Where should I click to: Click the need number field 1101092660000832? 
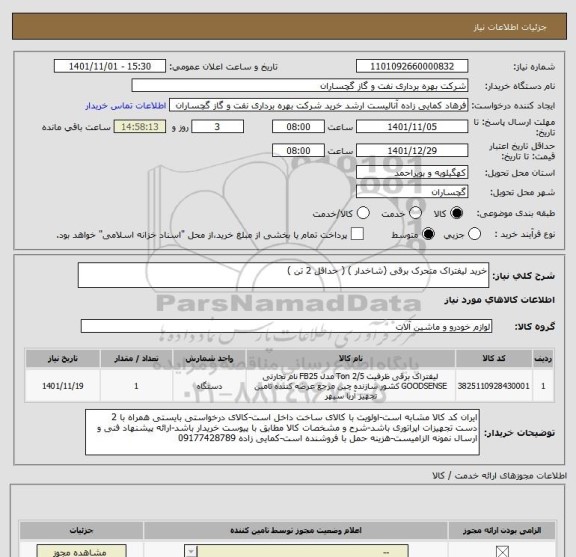pos(412,67)
